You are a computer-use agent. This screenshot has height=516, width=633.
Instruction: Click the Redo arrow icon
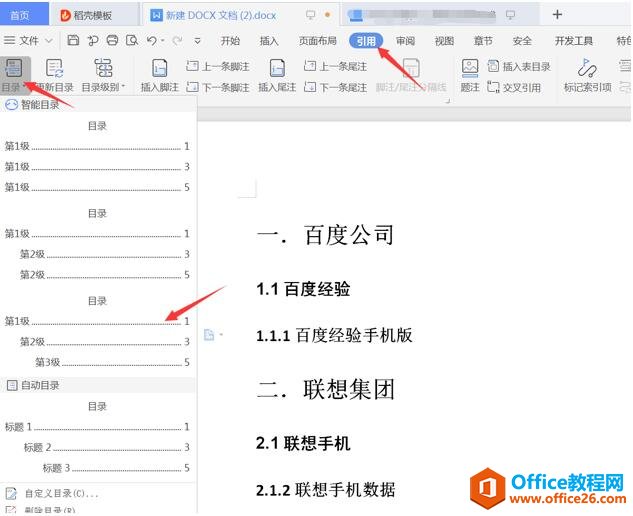click(x=177, y=40)
